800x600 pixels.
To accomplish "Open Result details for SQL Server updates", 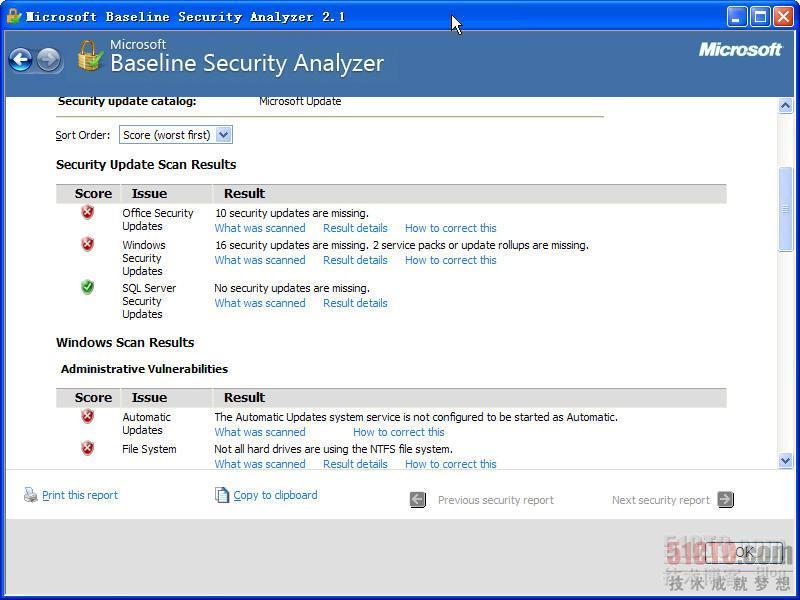I will [355, 303].
